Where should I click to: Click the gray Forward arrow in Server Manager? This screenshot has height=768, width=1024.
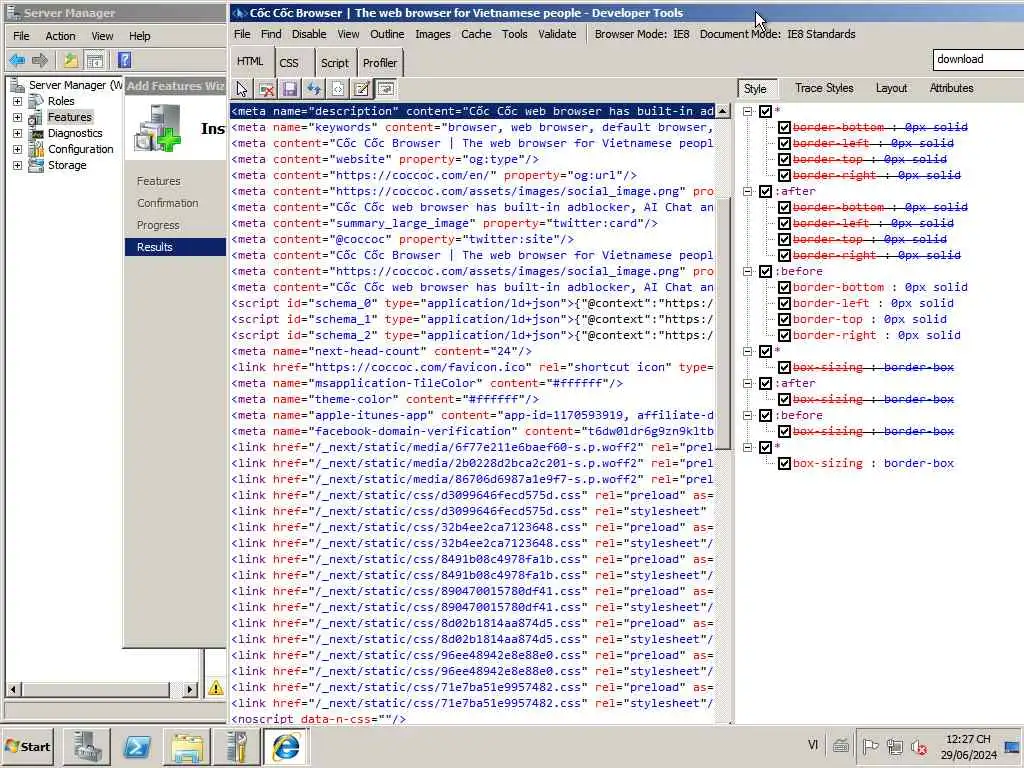pos(40,61)
